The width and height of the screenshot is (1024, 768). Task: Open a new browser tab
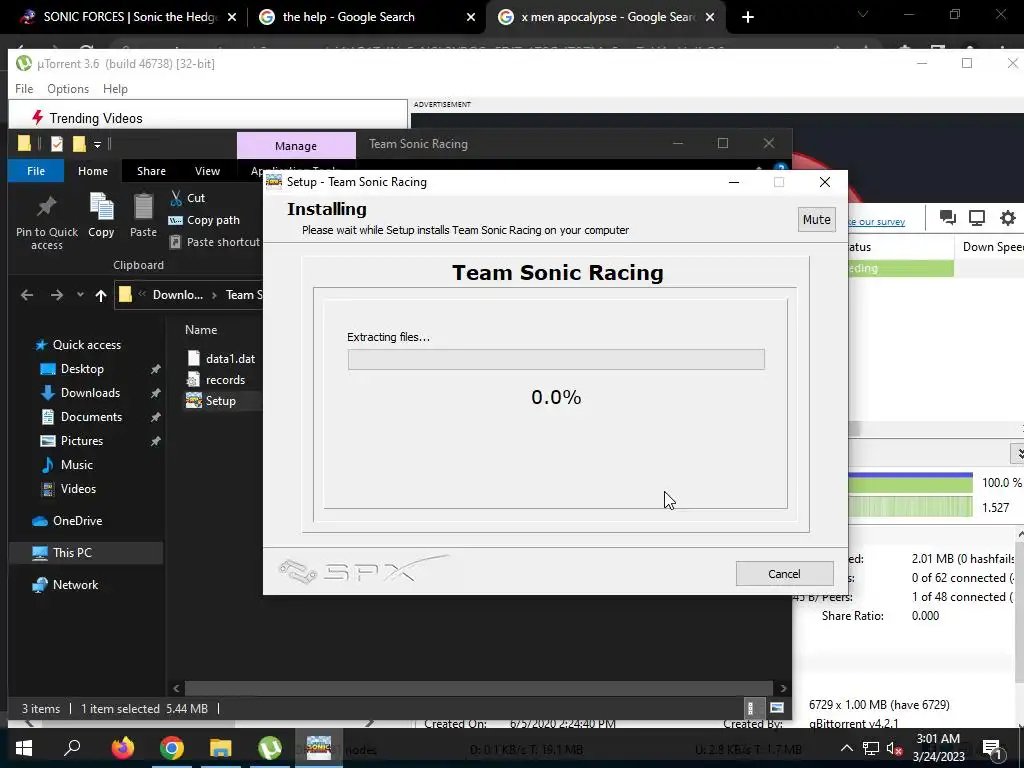point(748,18)
